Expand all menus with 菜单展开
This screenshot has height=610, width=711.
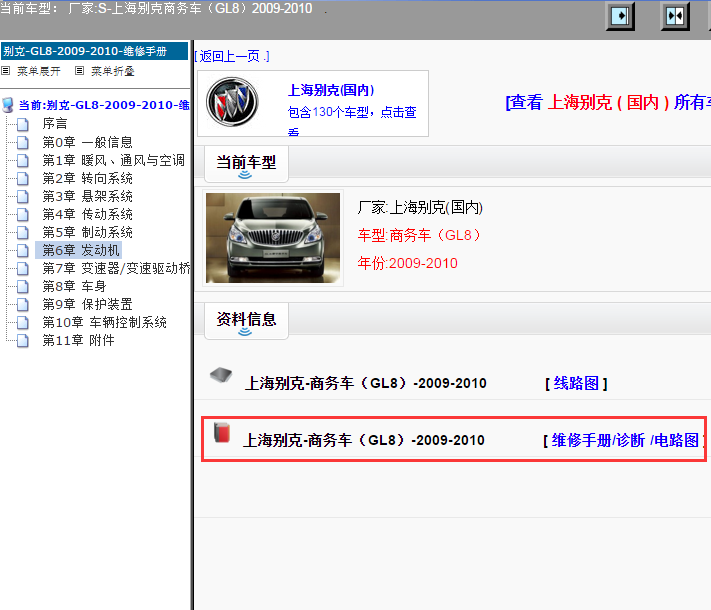point(39,71)
